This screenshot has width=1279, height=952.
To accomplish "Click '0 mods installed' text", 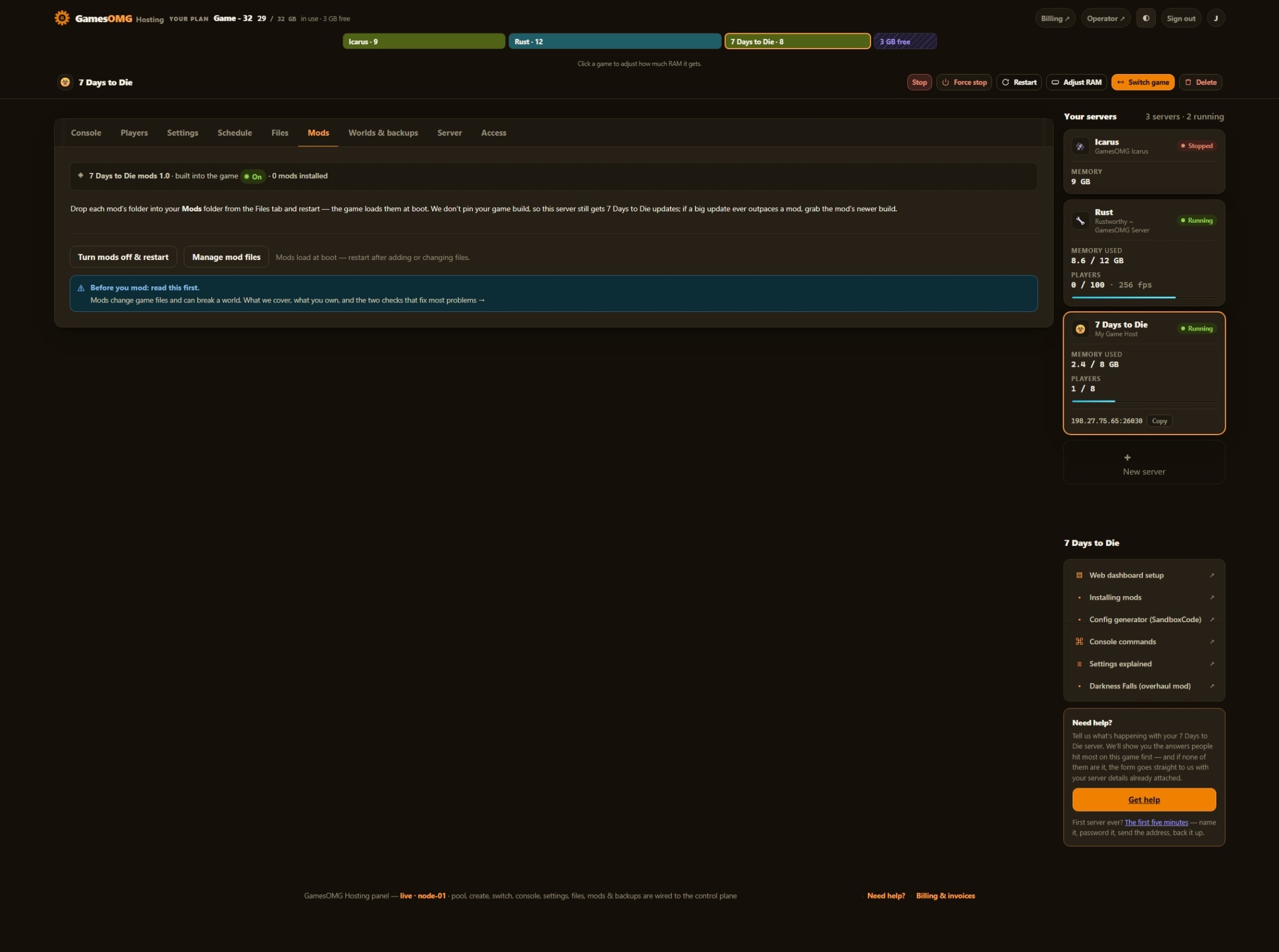I will coord(299,176).
